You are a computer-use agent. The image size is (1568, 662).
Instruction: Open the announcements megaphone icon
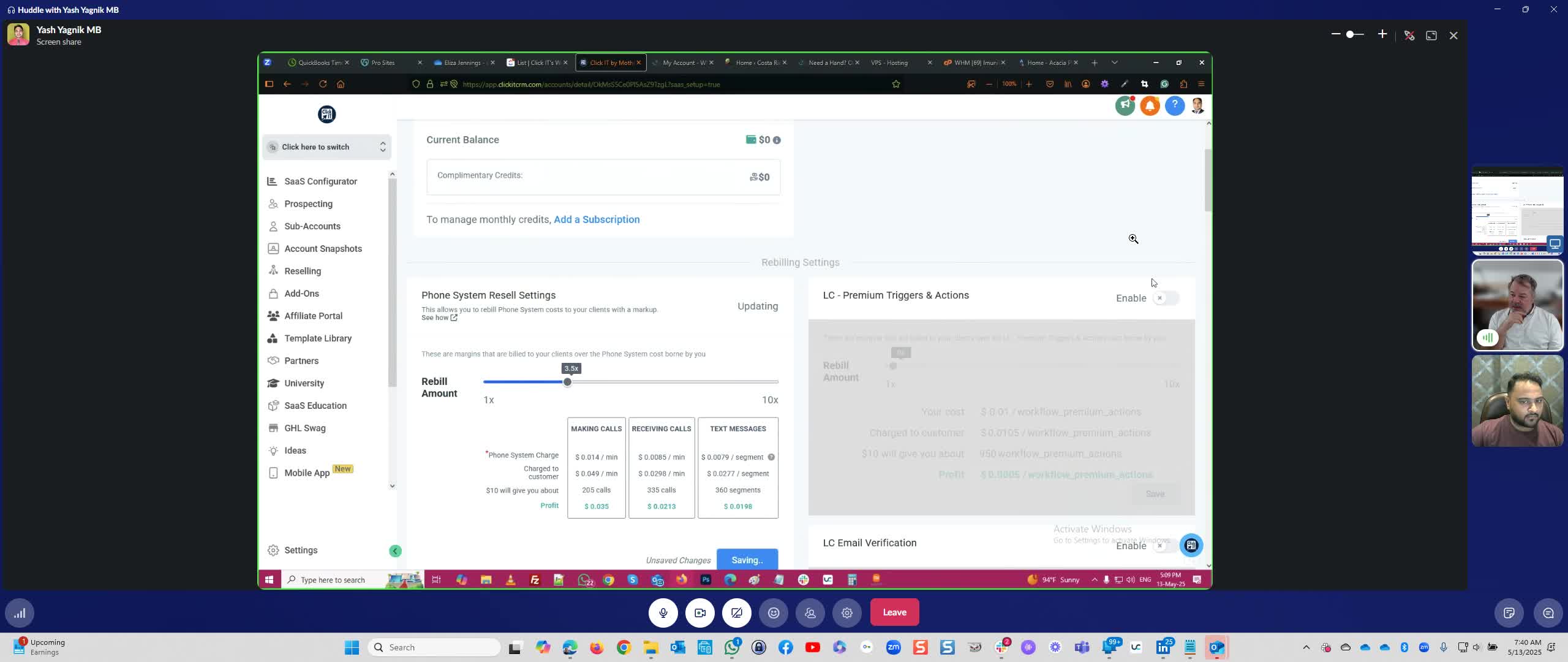point(1125,105)
